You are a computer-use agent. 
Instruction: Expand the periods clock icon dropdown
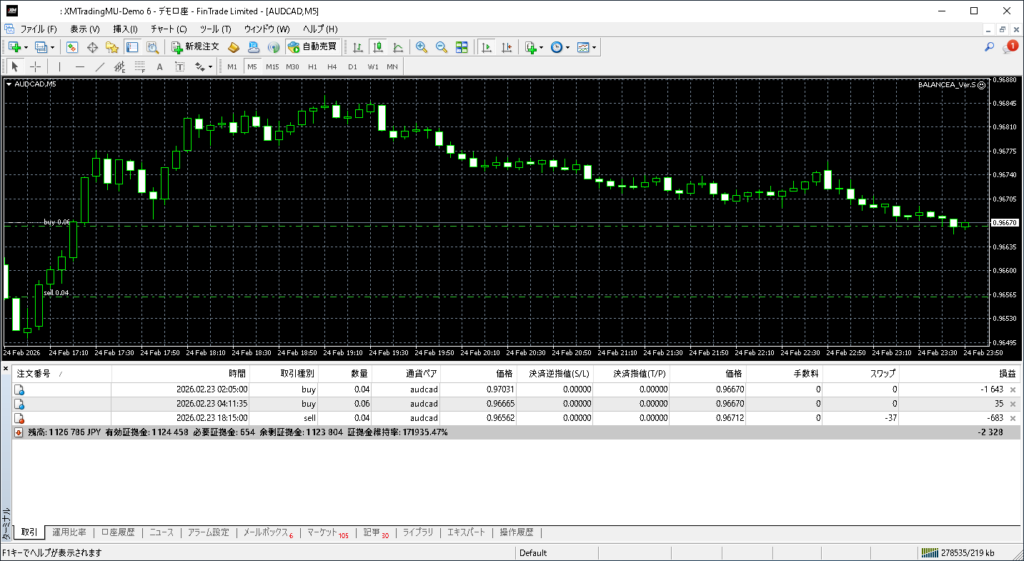point(558,47)
